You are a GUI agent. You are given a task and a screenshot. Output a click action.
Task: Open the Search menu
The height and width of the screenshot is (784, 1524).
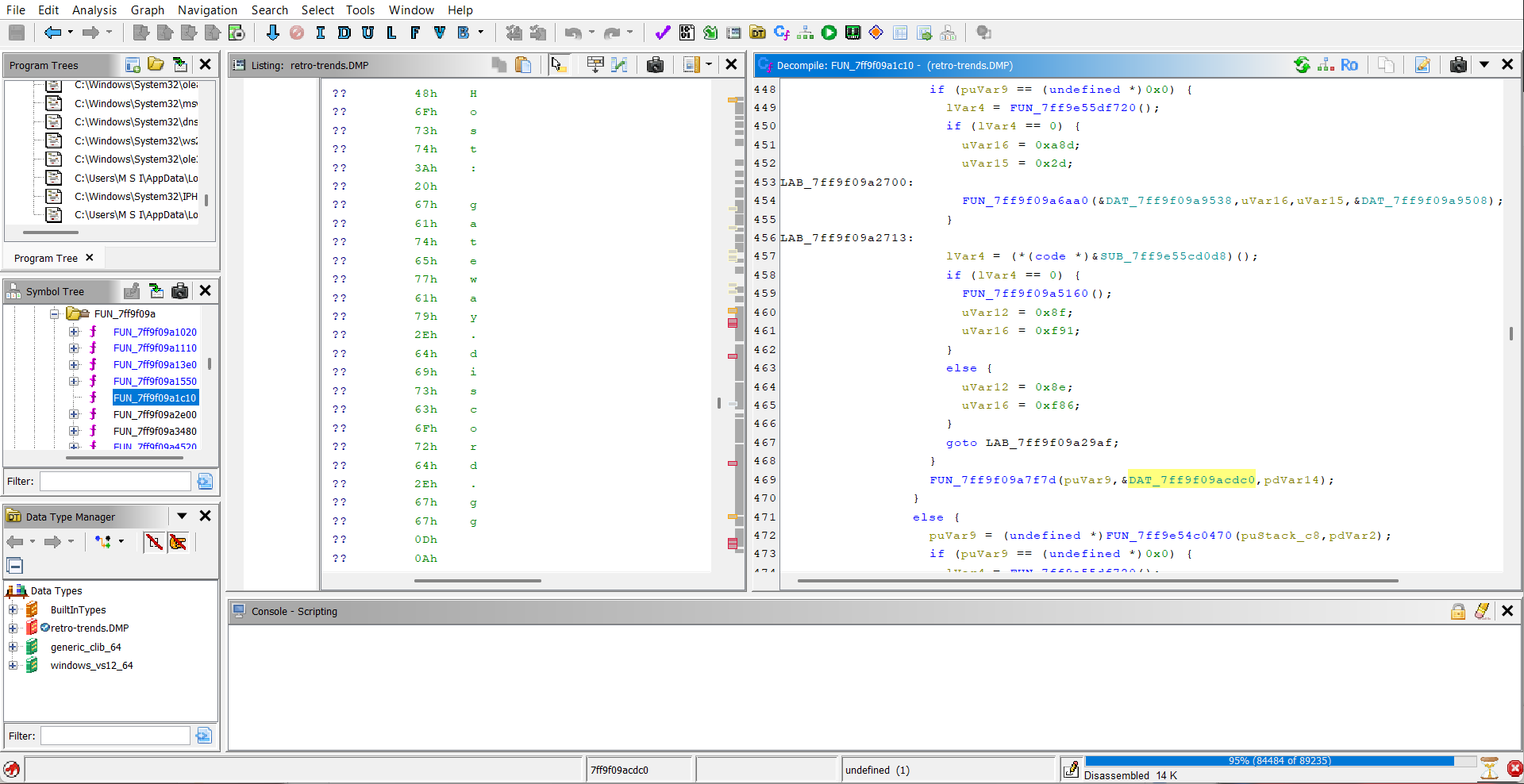[270, 10]
